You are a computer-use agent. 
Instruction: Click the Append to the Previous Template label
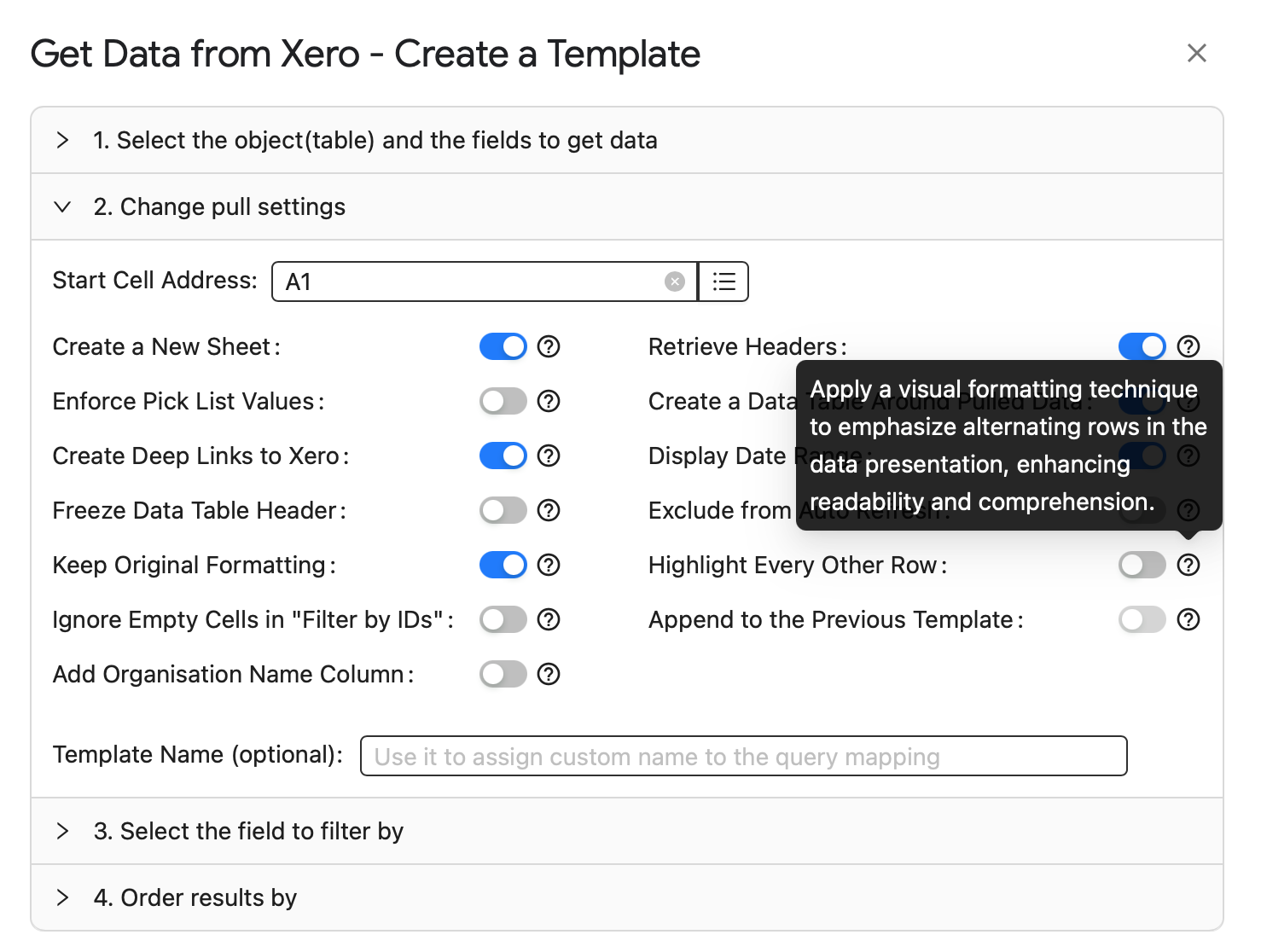click(836, 619)
